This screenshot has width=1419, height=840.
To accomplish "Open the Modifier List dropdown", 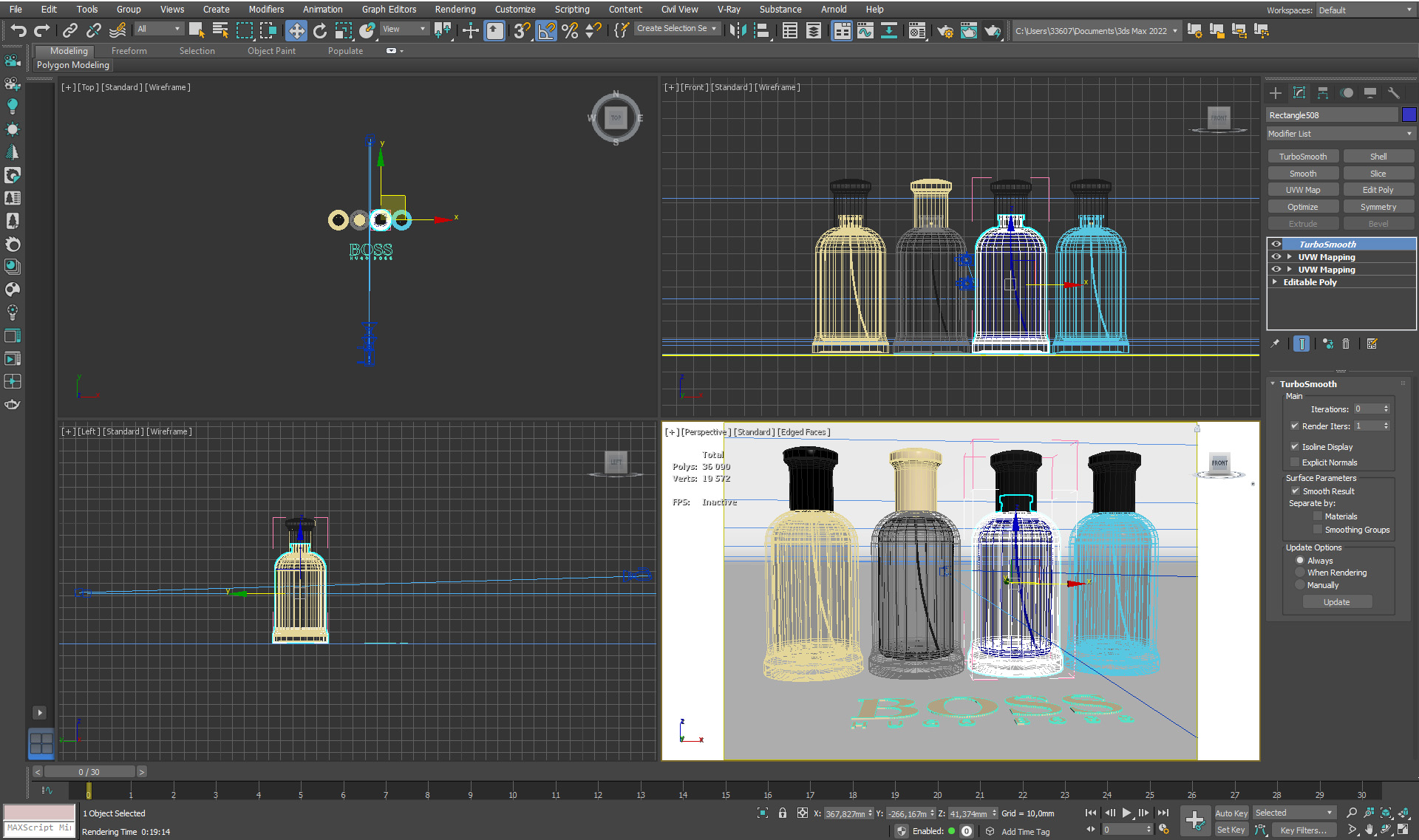I will pos(1341,134).
